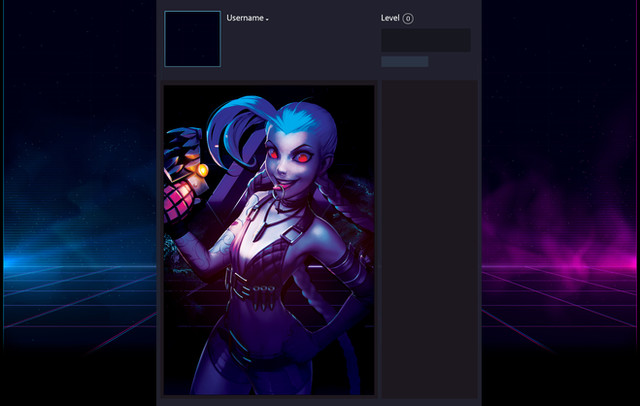Click the small blue-gray button under Level
This screenshot has width=640, height=406.
[x=404, y=62]
